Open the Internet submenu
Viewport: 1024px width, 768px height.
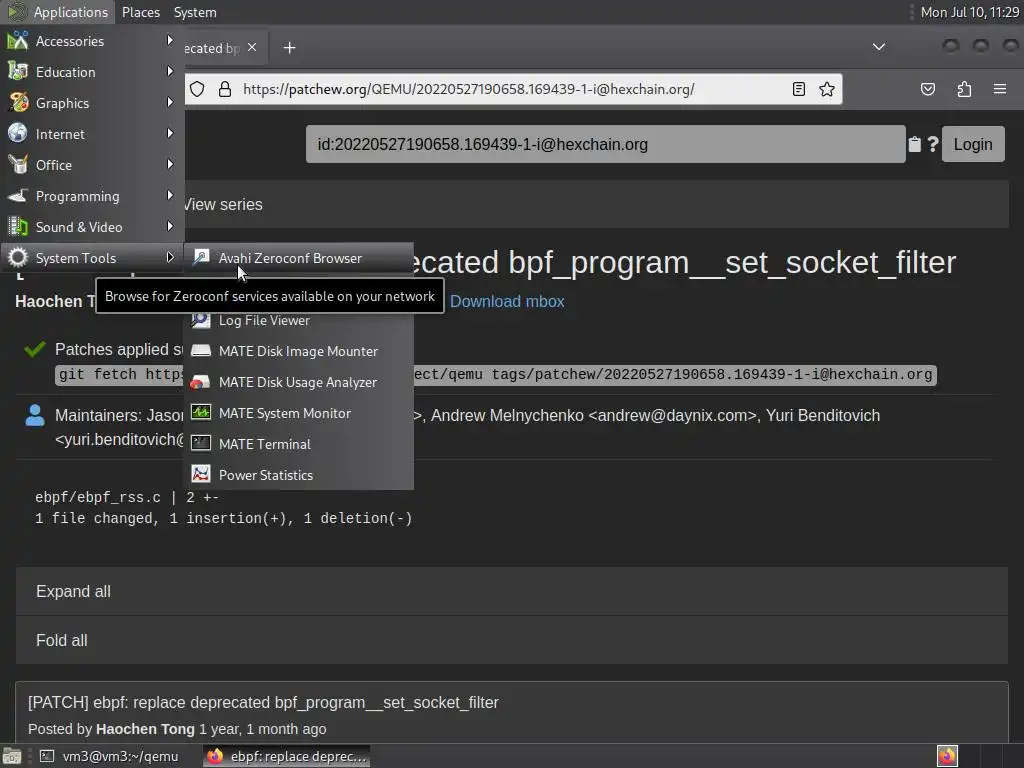tap(92, 134)
